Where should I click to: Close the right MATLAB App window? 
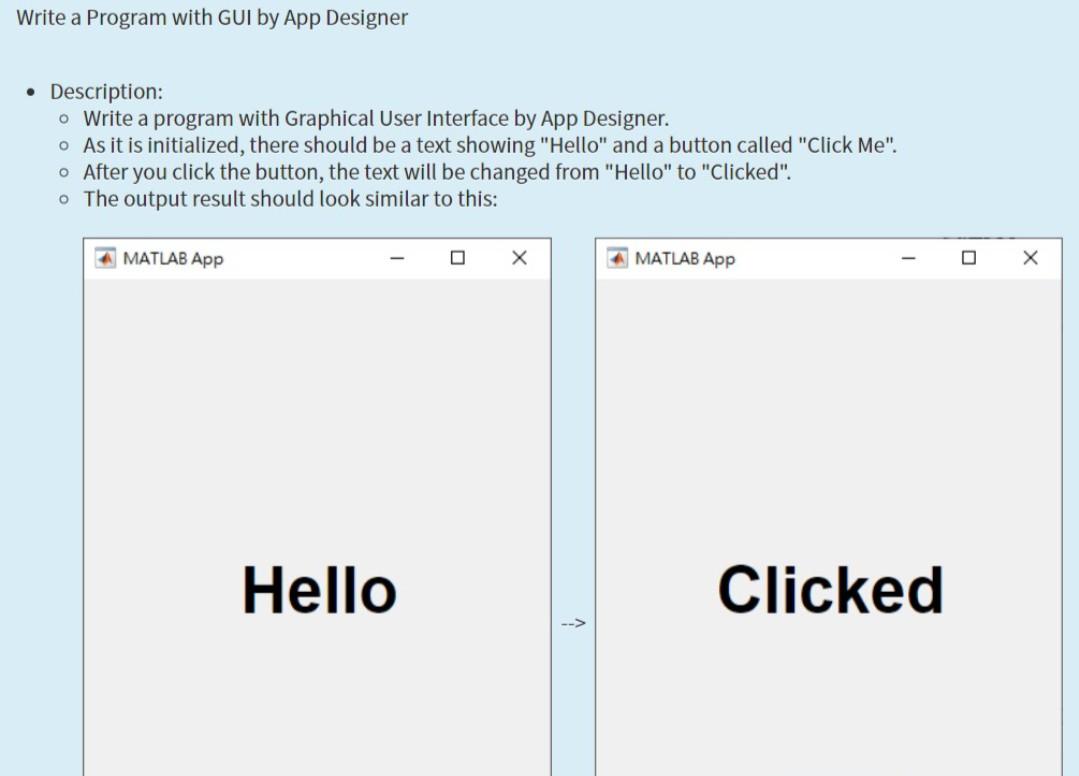(1030, 258)
